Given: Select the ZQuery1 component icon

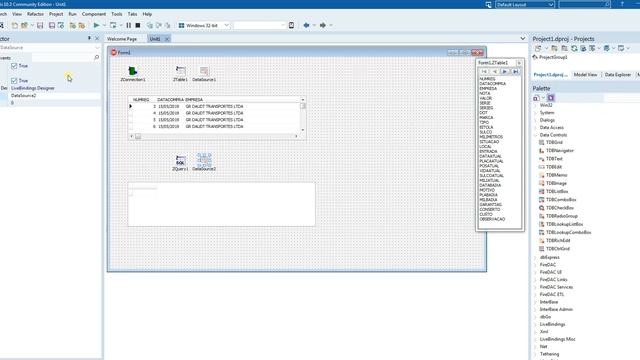Looking at the screenshot, I should (180, 160).
